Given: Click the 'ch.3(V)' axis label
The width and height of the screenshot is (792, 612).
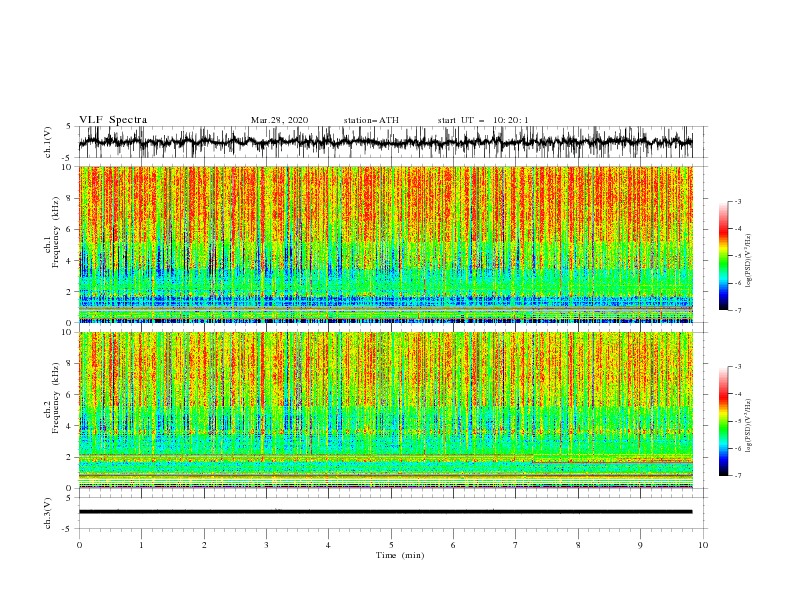Looking at the screenshot, I should (48, 513).
